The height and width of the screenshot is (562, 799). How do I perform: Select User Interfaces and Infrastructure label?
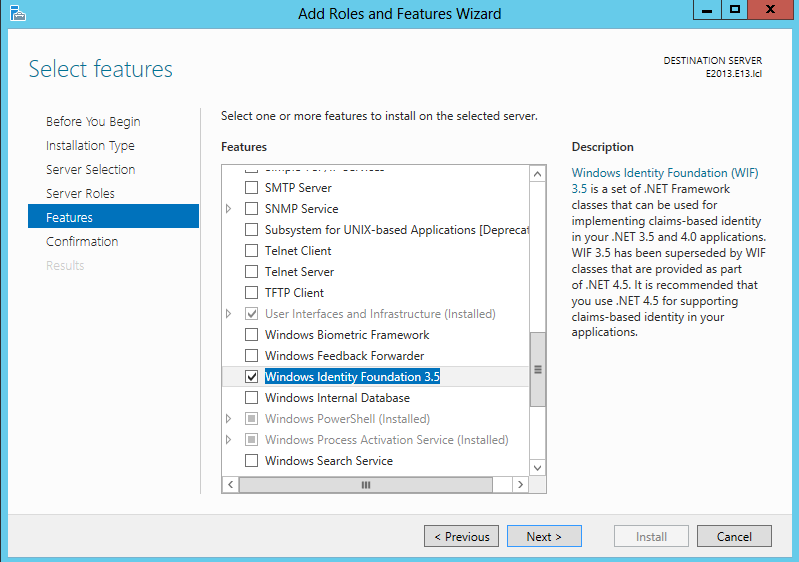coord(380,313)
